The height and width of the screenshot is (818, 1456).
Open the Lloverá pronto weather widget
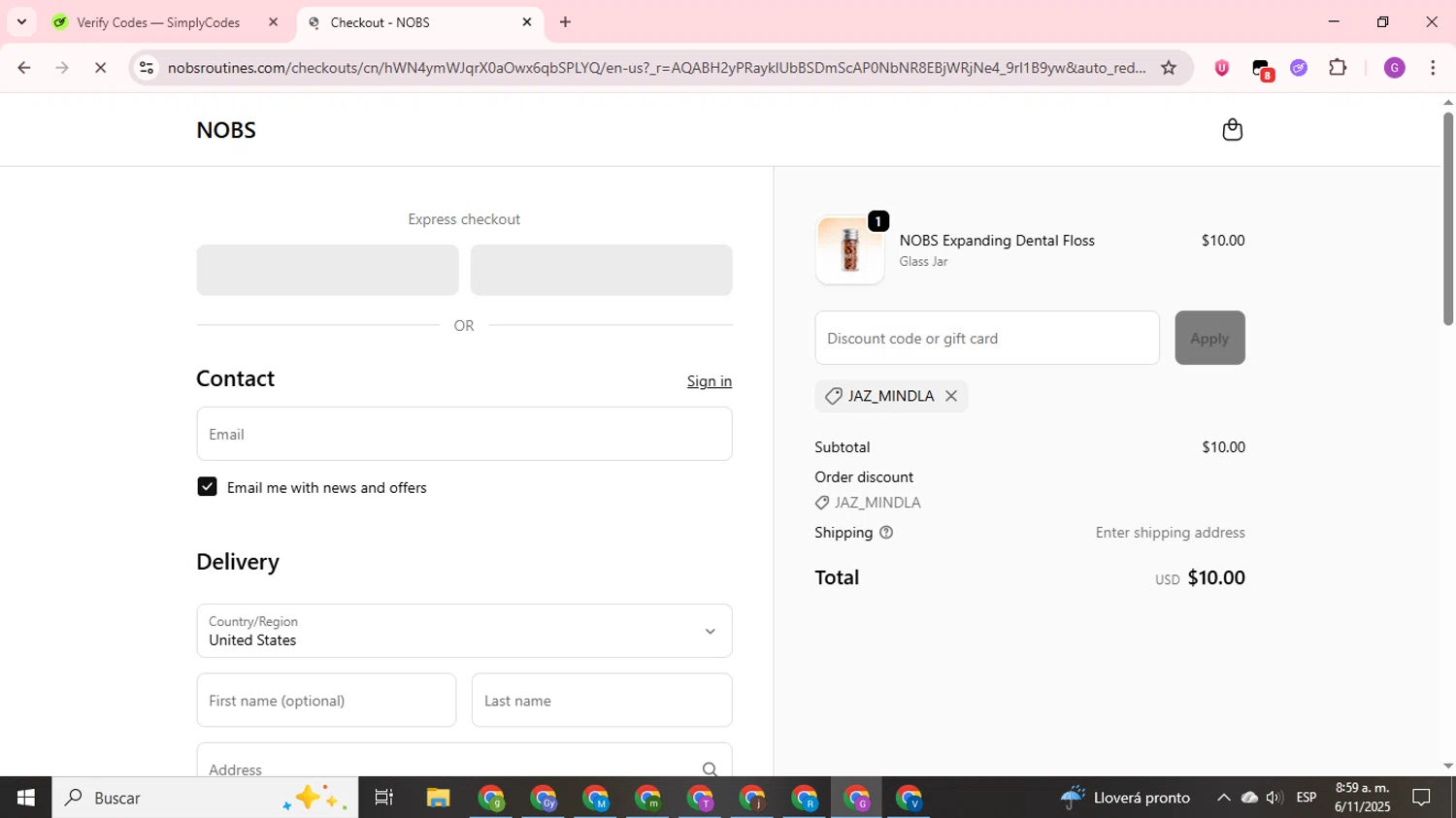tap(1125, 798)
